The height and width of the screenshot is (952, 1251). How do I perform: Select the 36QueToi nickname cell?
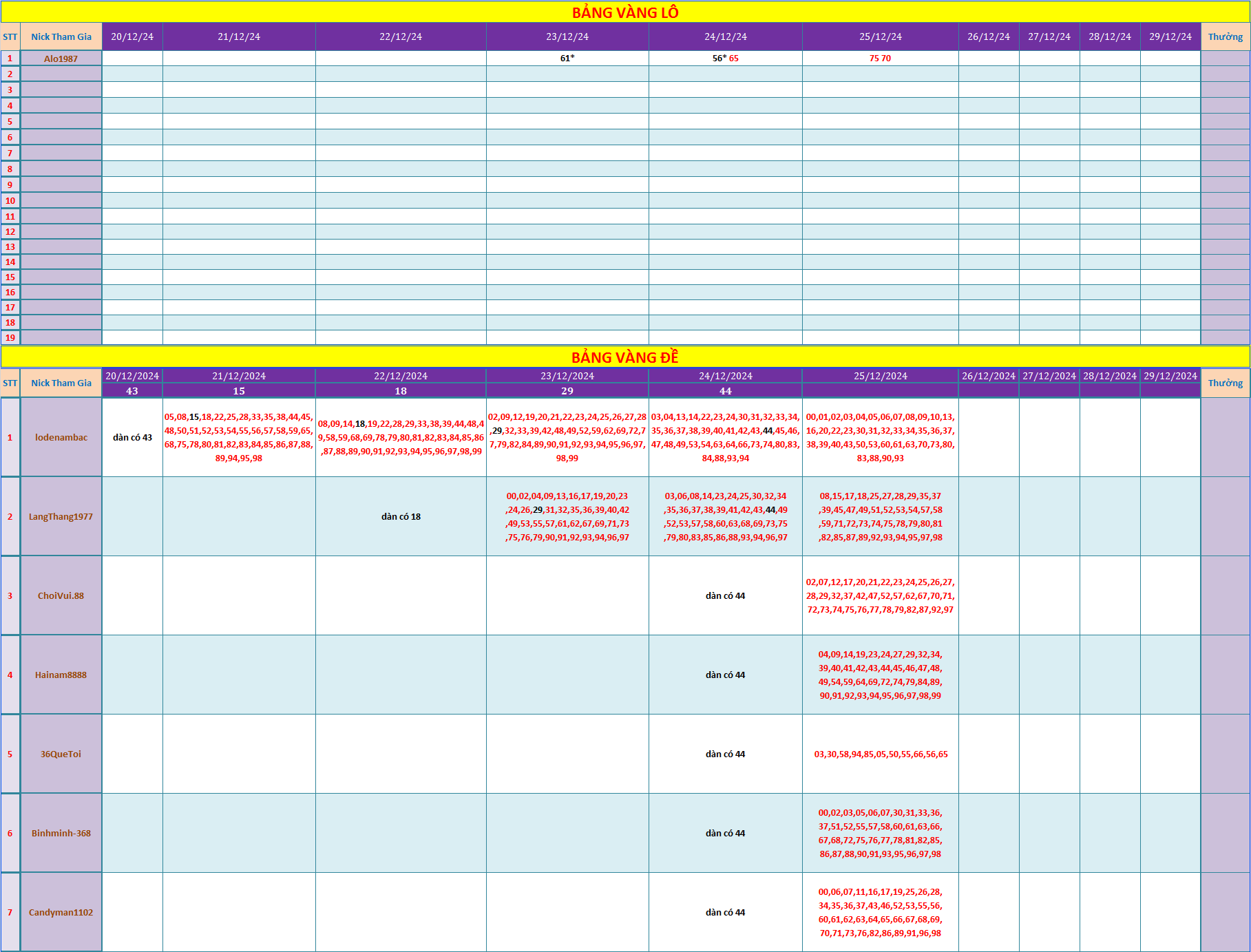click(61, 754)
